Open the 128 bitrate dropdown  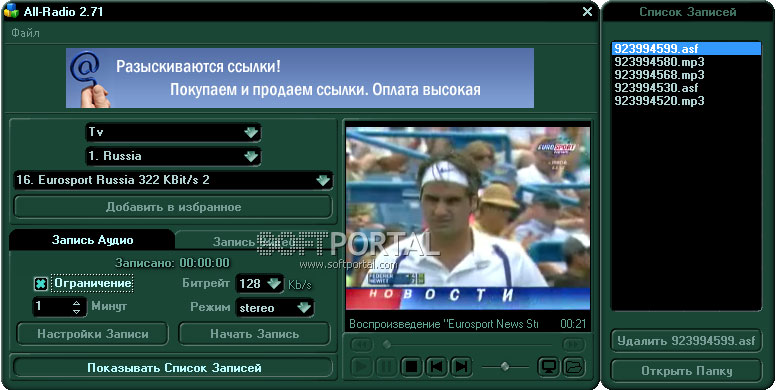point(260,284)
